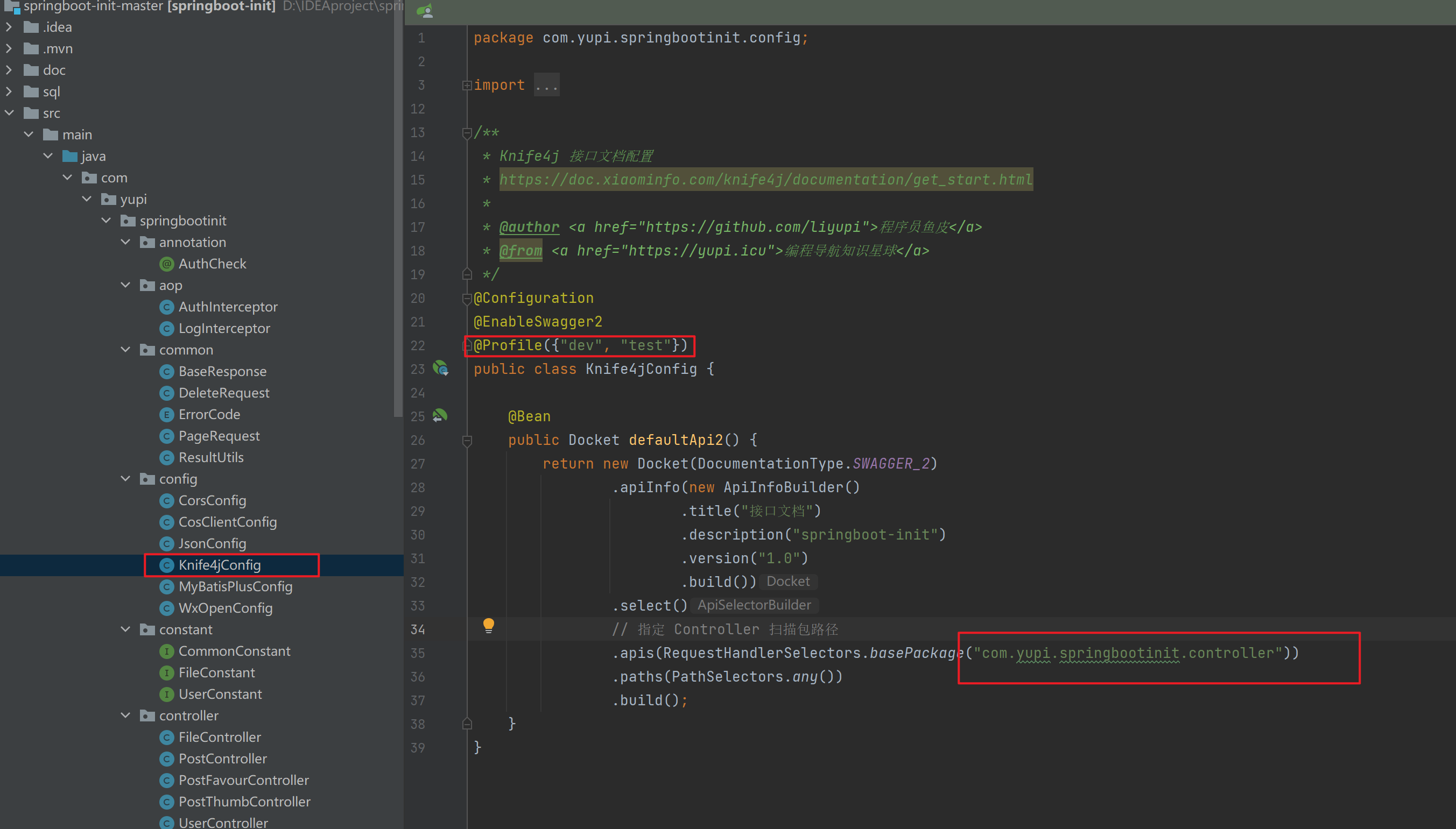The width and height of the screenshot is (1456, 829).
Task: Click the bean gutter icon beside @Bean
Action: click(440, 416)
